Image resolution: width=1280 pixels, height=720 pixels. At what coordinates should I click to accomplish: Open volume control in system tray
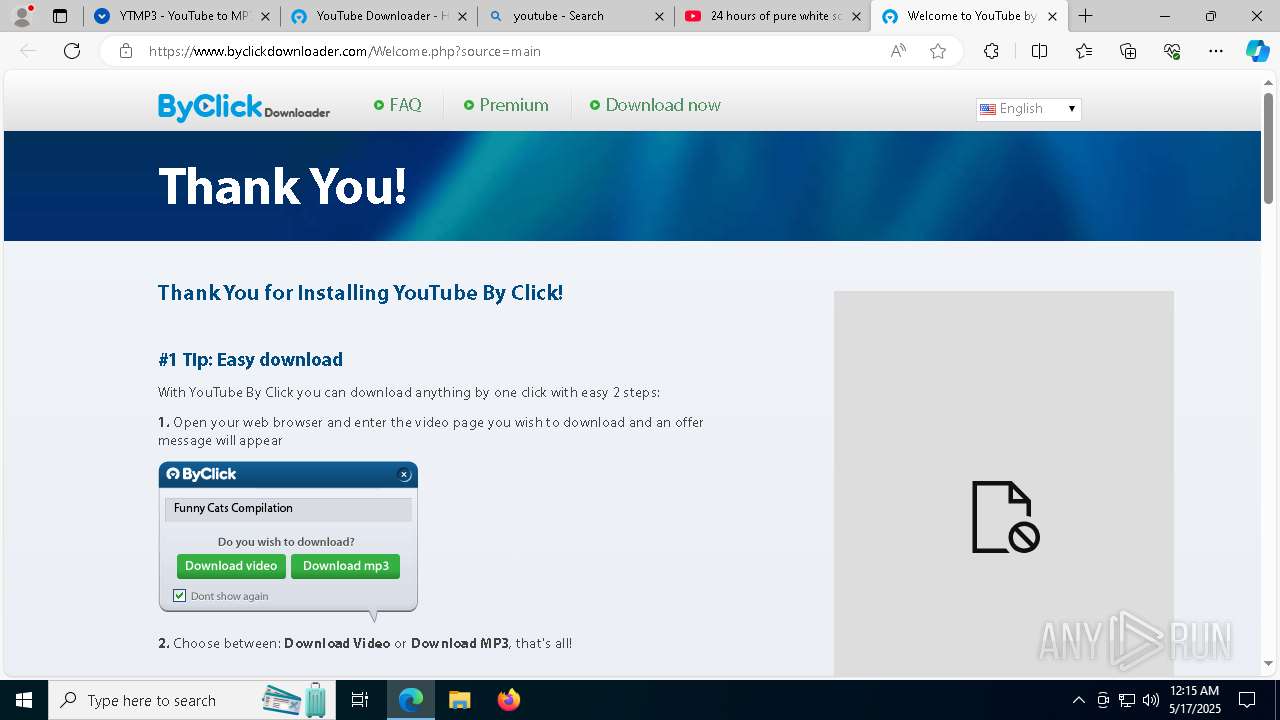[1150, 700]
